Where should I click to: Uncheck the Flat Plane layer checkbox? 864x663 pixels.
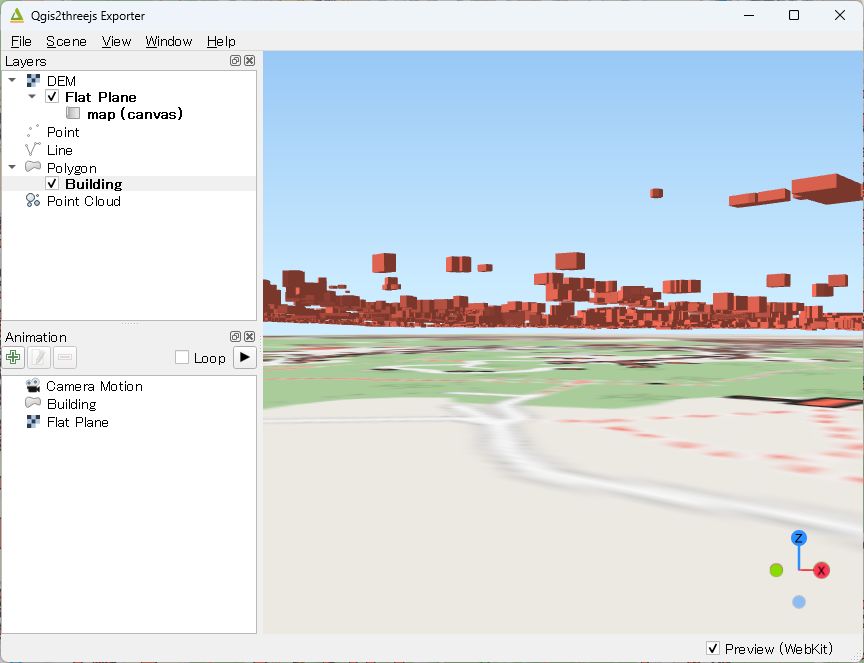[52, 96]
